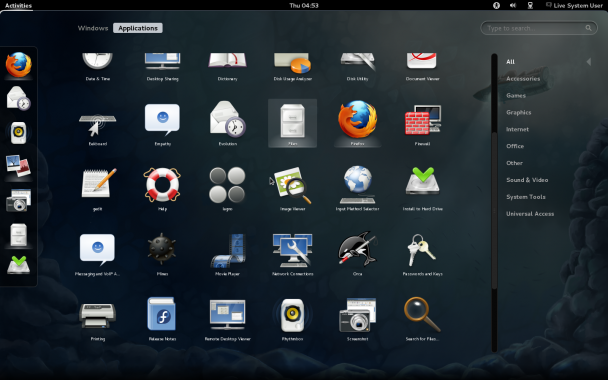Filter apps by Games category

point(516,95)
